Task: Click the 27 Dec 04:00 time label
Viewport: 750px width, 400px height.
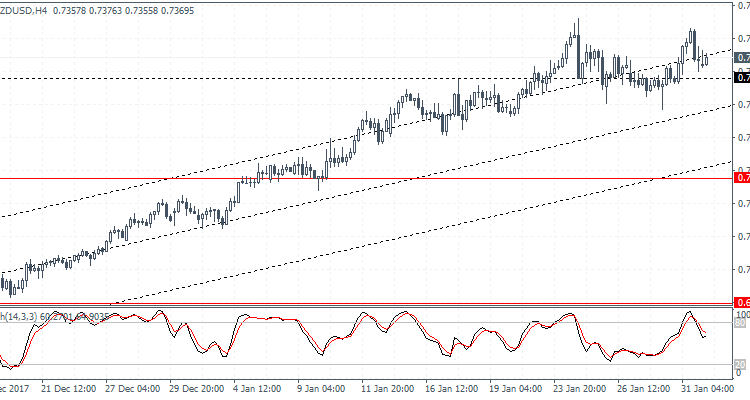Action: [132, 388]
